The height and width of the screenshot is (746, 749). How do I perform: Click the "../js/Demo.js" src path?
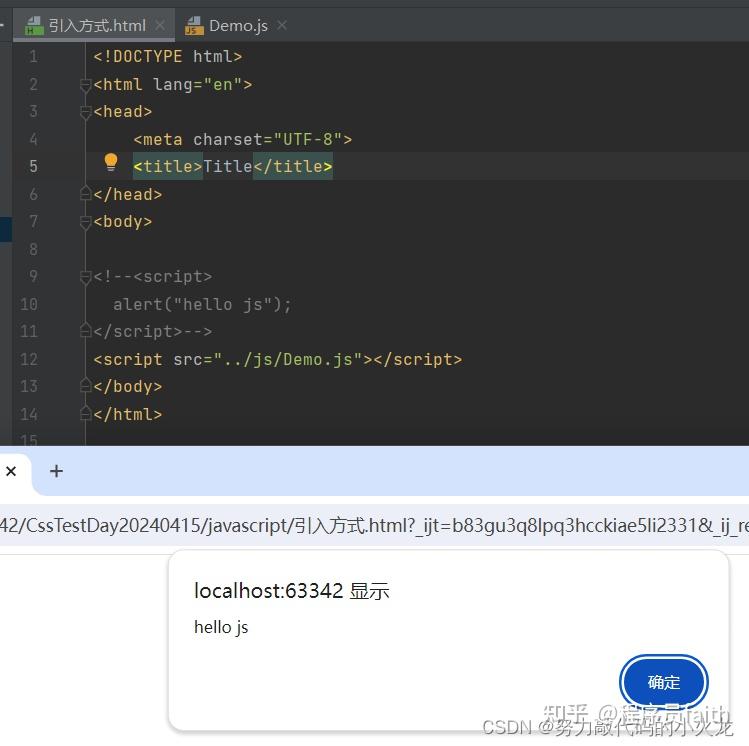[x=288, y=359]
